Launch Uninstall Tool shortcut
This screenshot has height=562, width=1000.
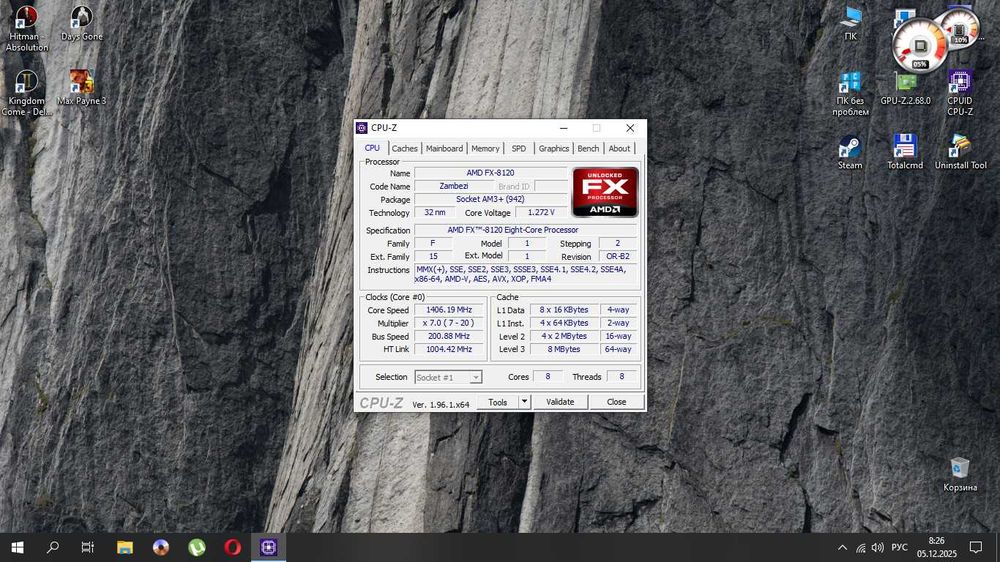tap(960, 152)
